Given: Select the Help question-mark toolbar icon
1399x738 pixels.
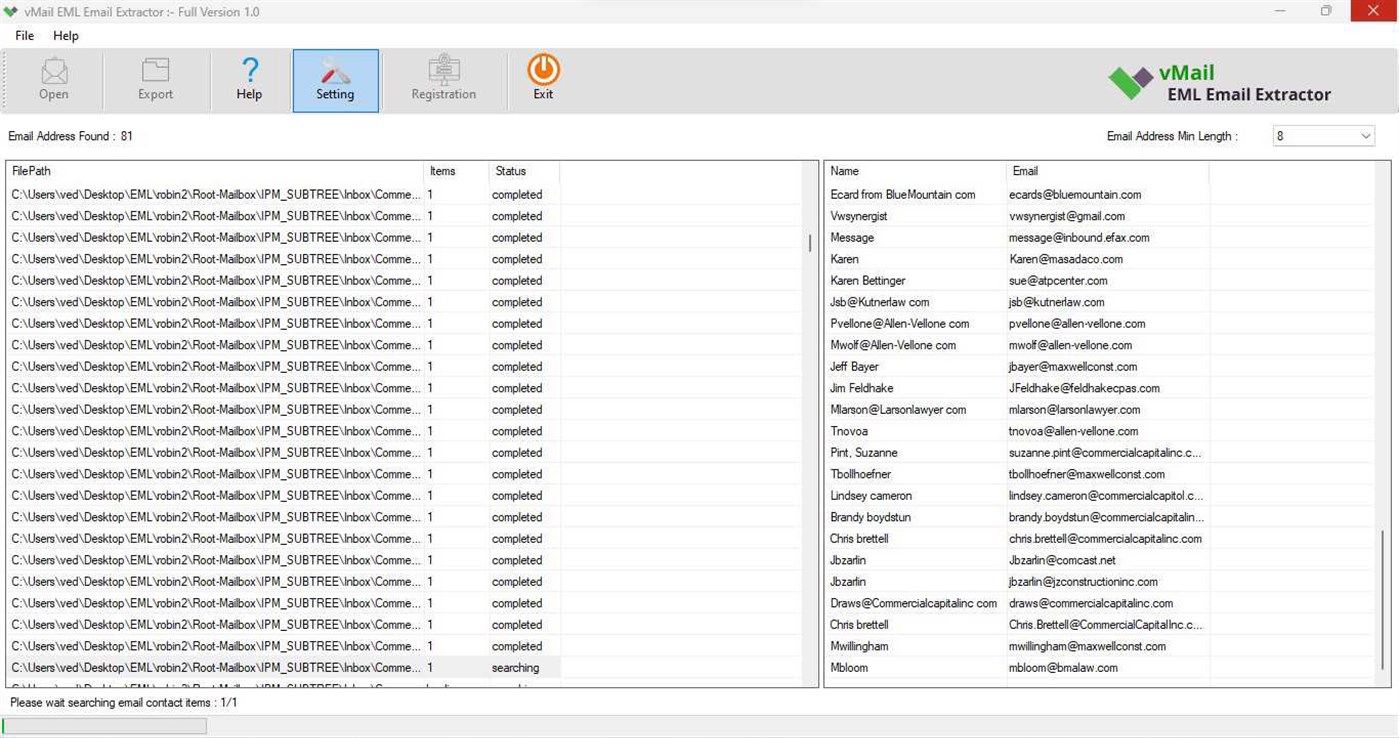Looking at the screenshot, I should point(248,78).
